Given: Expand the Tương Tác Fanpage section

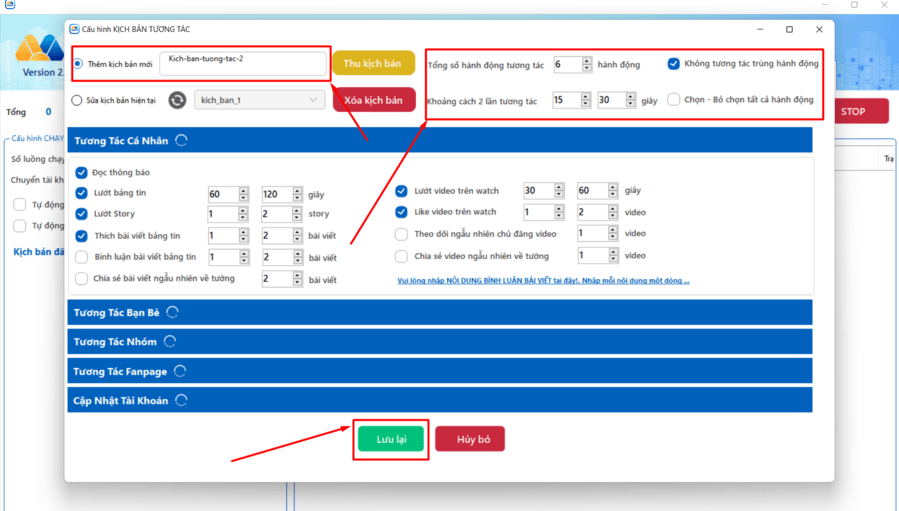Looking at the screenshot, I should coord(440,371).
